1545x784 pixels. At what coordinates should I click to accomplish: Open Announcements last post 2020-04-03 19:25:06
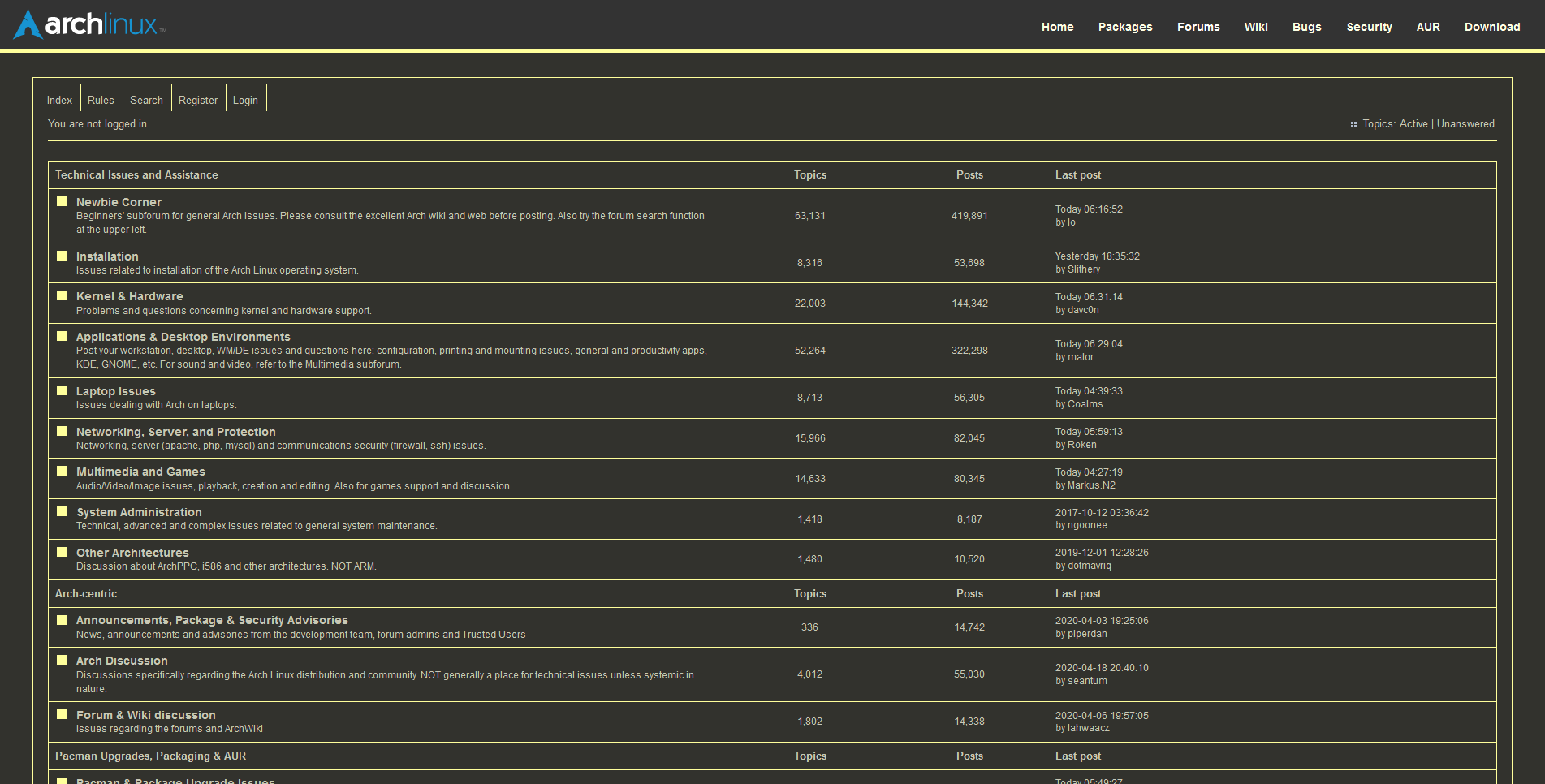tap(1102, 621)
